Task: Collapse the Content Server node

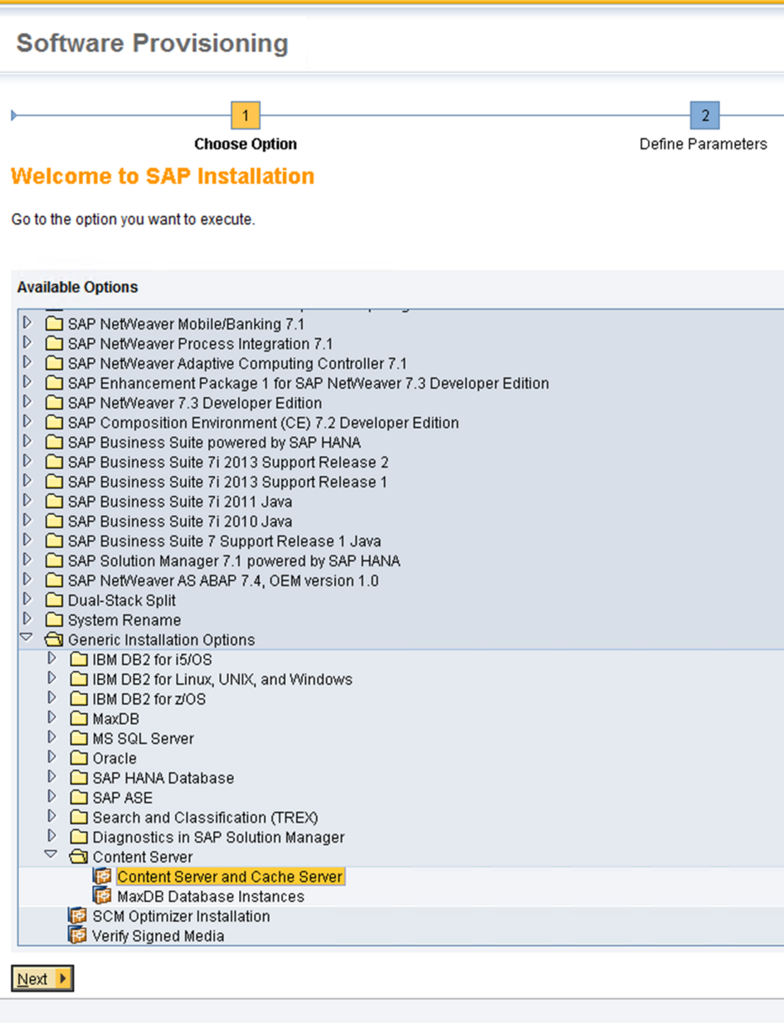Action: click(x=51, y=854)
